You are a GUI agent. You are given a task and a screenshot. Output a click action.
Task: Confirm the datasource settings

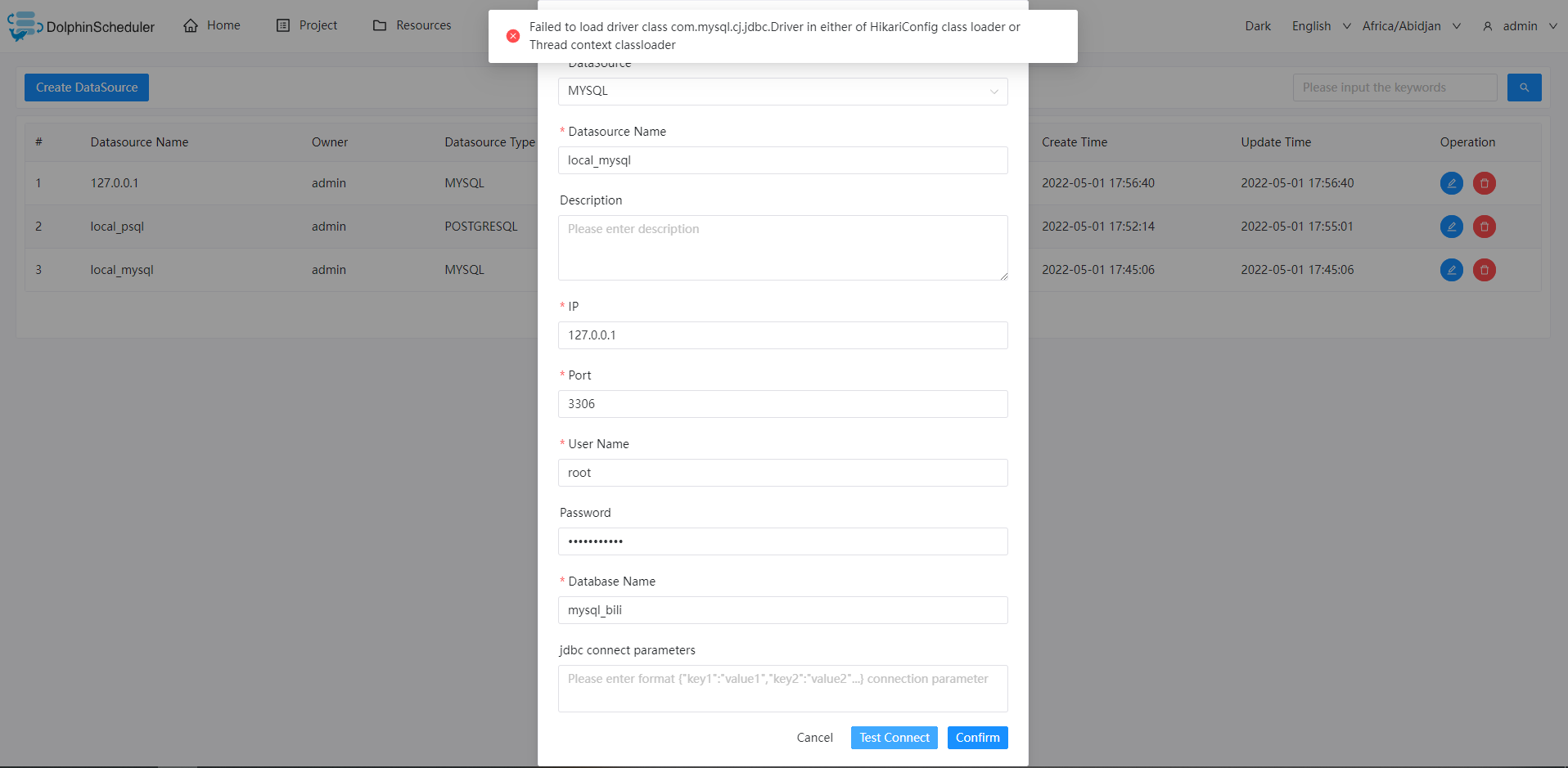977,737
